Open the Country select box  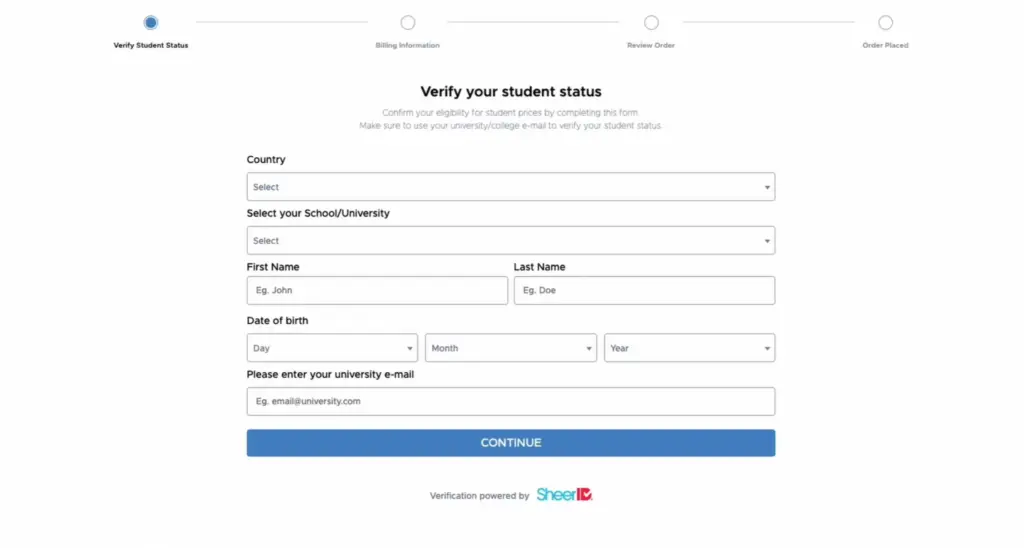[x=511, y=187]
